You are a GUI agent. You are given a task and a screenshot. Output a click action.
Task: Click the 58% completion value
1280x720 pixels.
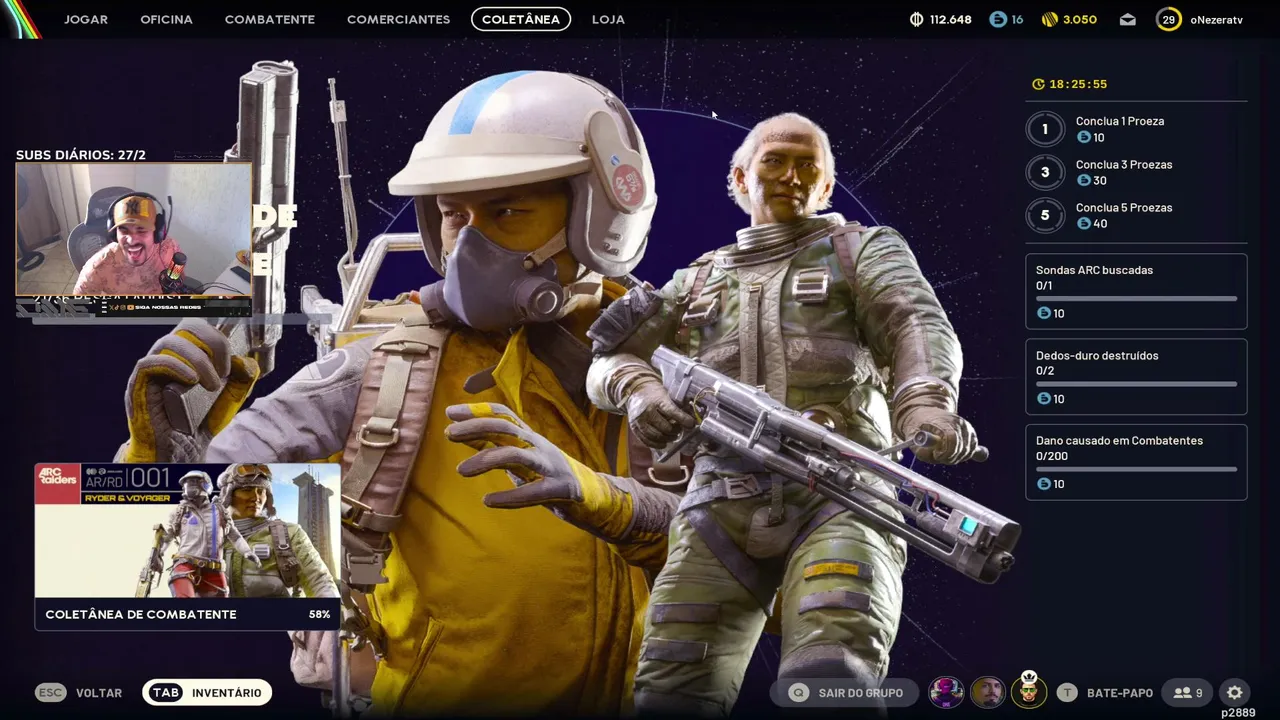319,614
